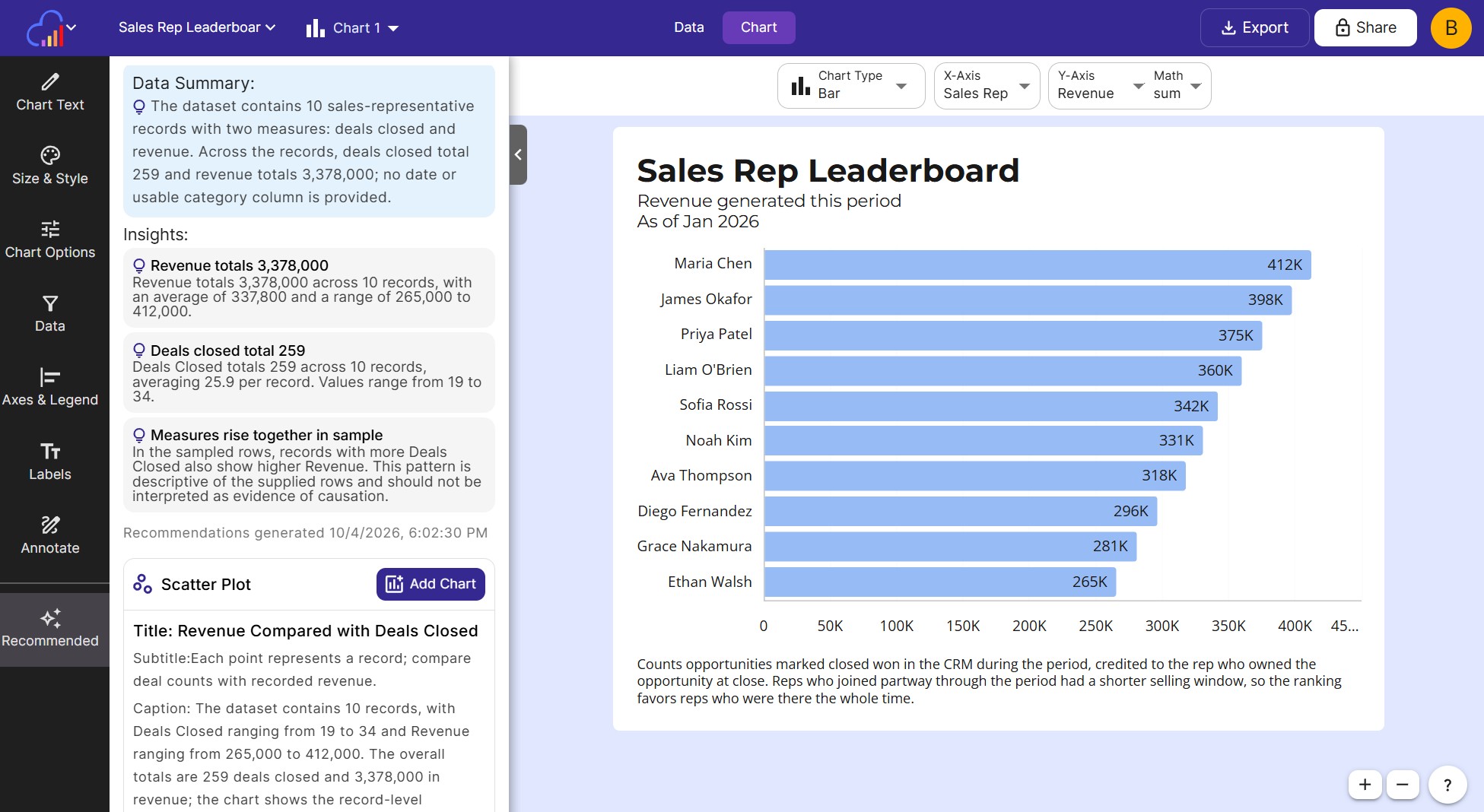This screenshot has width=1484, height=812.
Task: Click the Scatter Plot icon
Action: (x=142, y=584)
